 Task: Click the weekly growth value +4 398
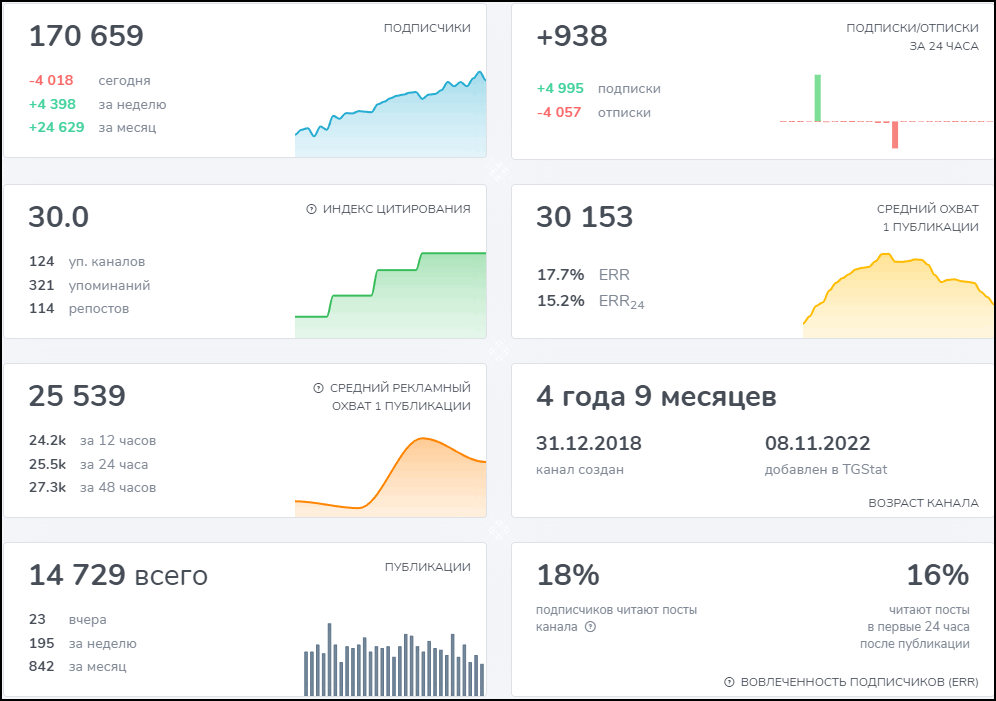(52, 104)
